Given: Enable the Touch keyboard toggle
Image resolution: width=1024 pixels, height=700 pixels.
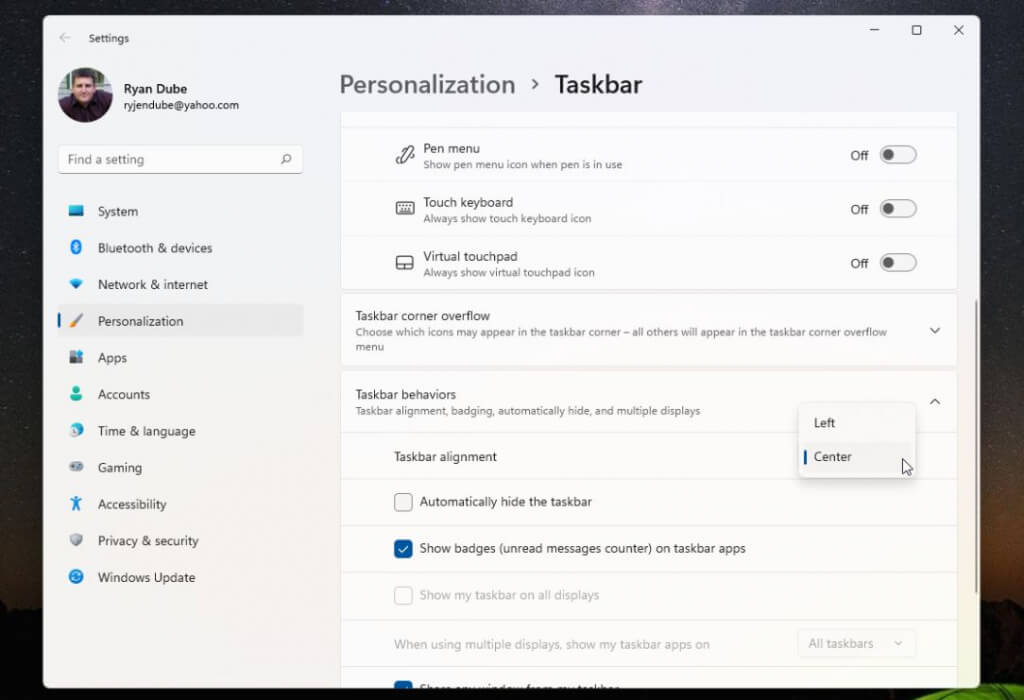Looking at the screenshot, I should (x=897, y=209).
